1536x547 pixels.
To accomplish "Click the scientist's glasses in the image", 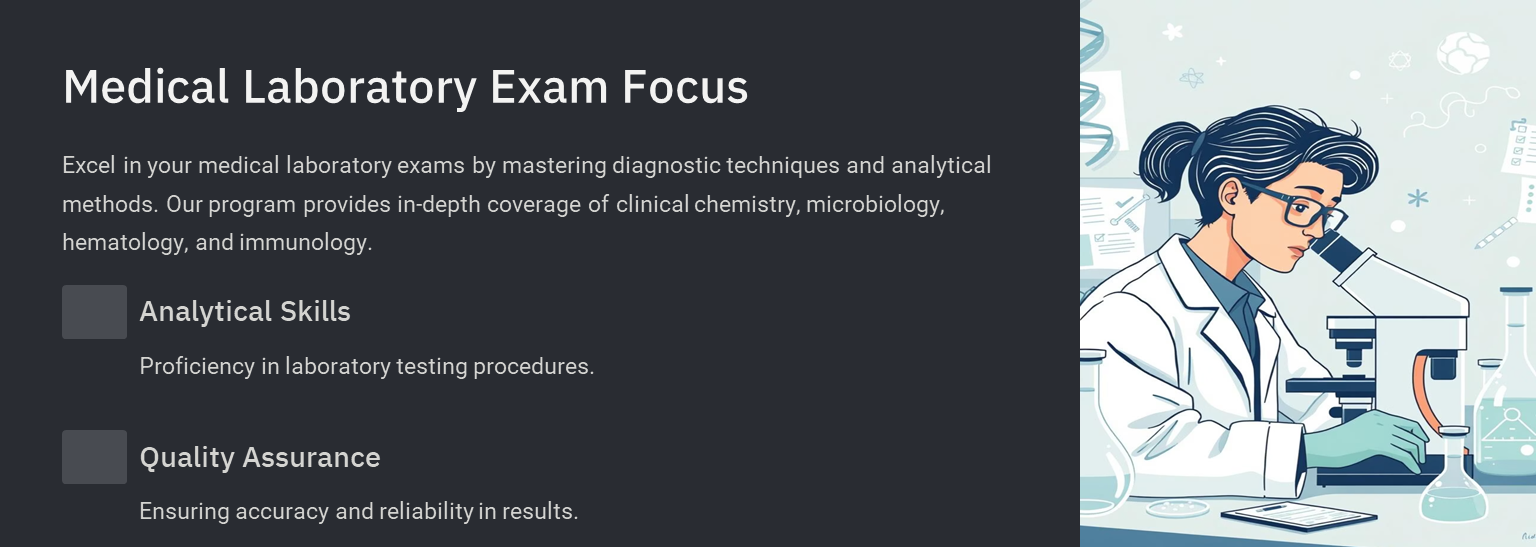I will click(x=1296, y=208).
